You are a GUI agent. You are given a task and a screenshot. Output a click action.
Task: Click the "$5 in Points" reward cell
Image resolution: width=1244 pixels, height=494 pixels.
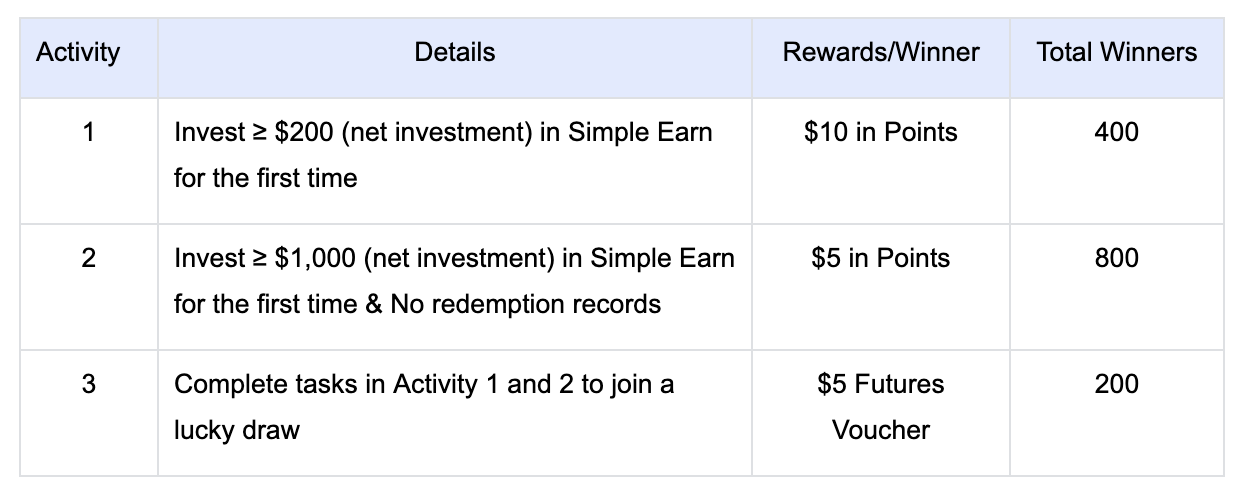click(880, 258)
